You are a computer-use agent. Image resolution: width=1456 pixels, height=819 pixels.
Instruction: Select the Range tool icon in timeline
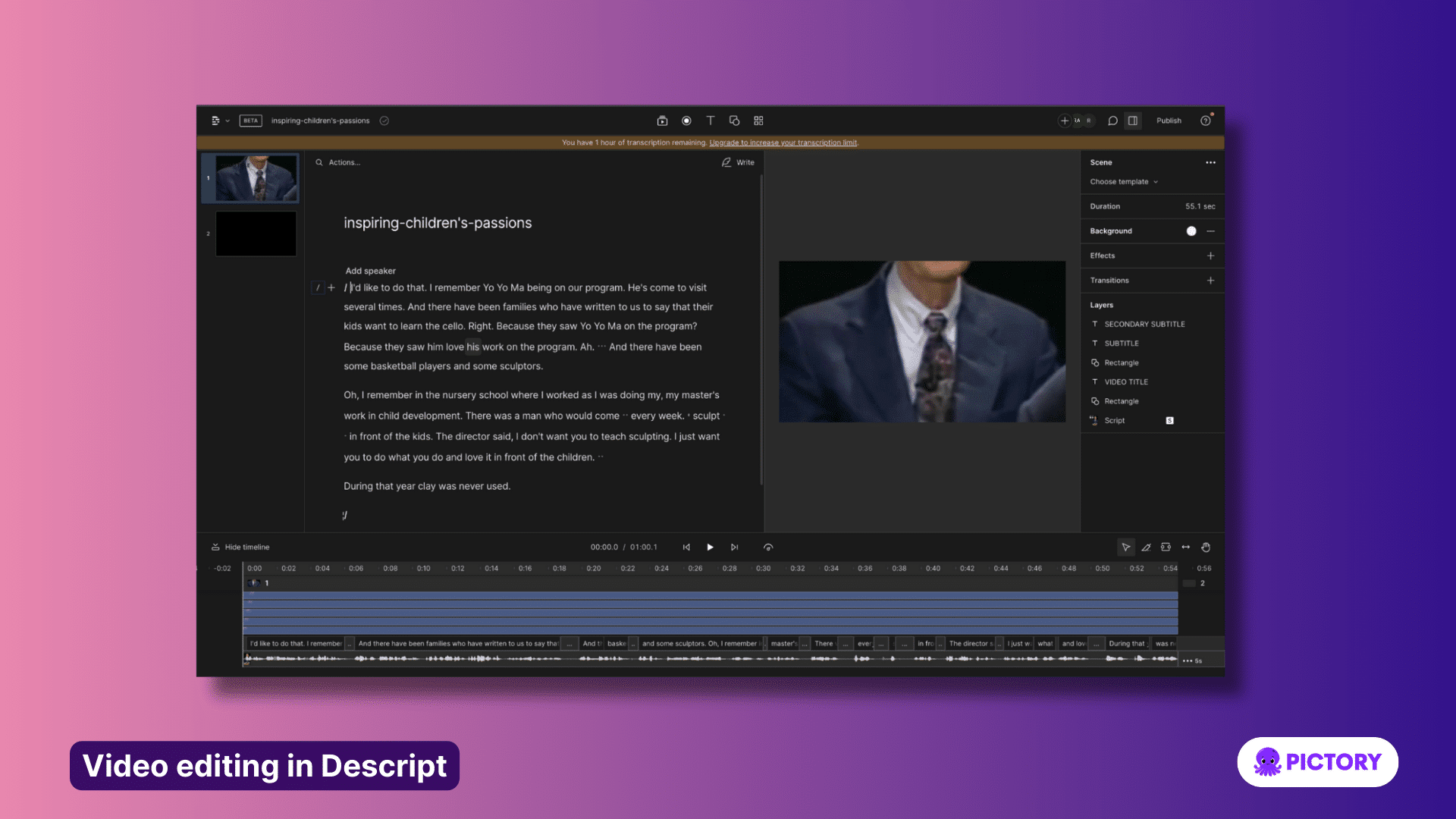pyautogui.click(x=1166, y=547)
